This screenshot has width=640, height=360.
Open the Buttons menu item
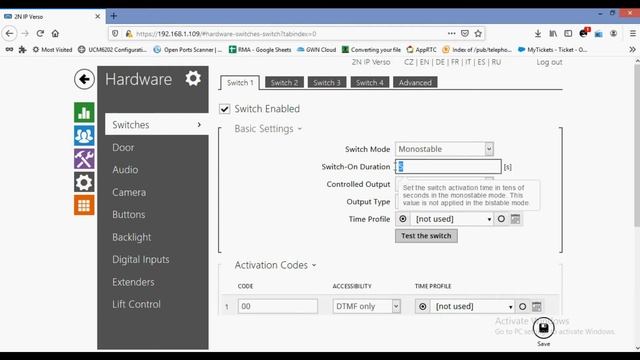click(129, 215)
